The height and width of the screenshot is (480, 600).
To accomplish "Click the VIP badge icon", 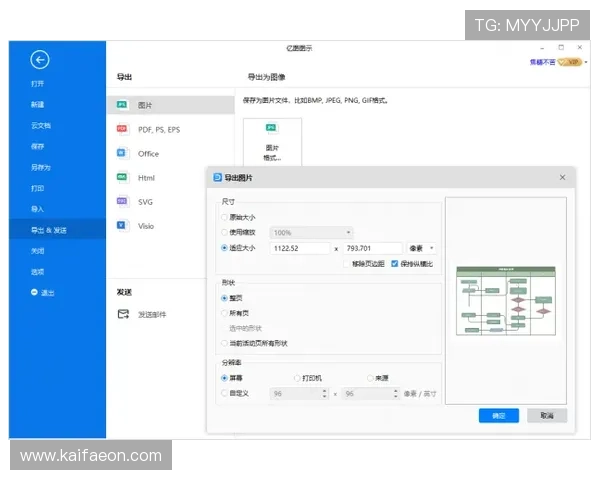I will pyautogui.click(x=570, y=62).
